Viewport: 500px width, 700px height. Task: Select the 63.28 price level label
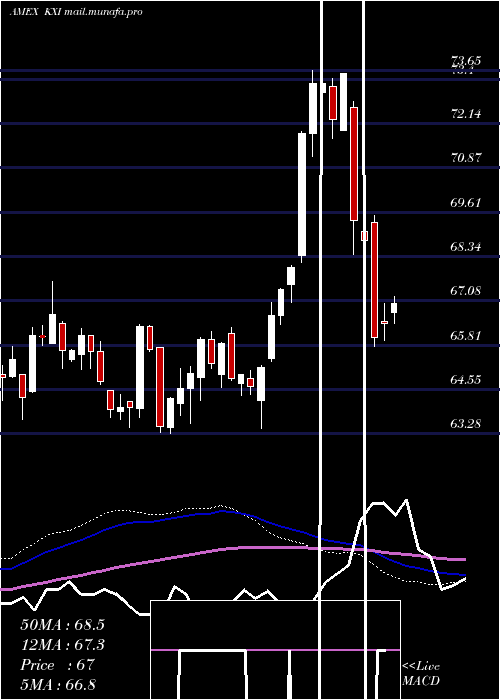[x=466, y=424]
